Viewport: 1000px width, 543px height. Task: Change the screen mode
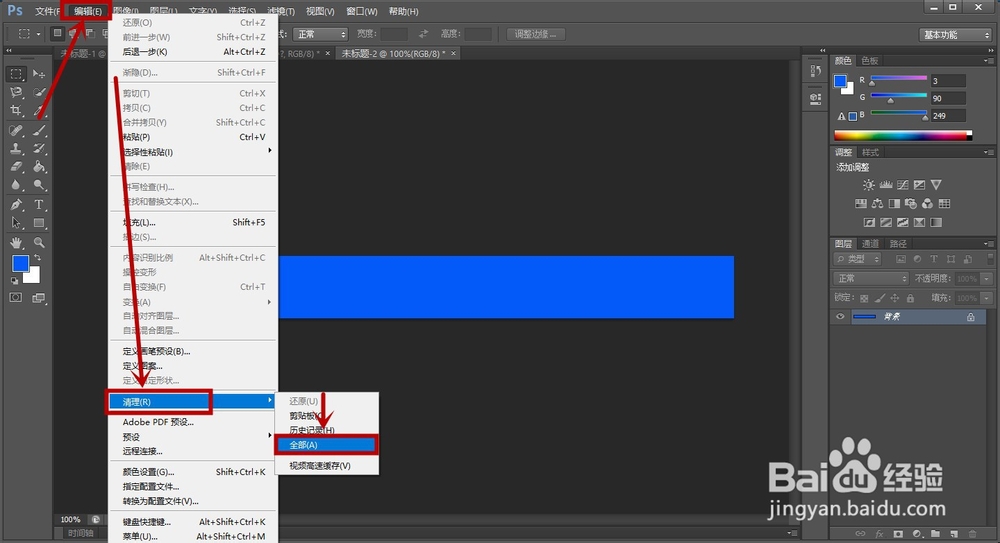click(39, 298)
